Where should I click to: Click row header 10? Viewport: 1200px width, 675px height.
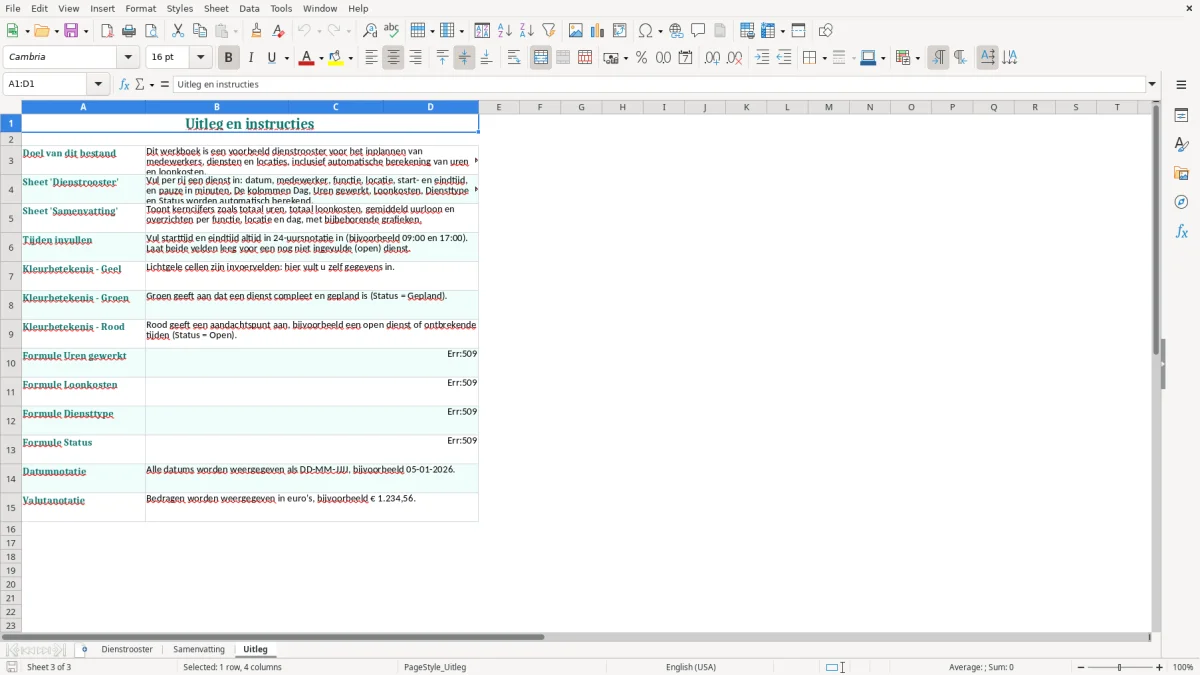tap(11, 363)
